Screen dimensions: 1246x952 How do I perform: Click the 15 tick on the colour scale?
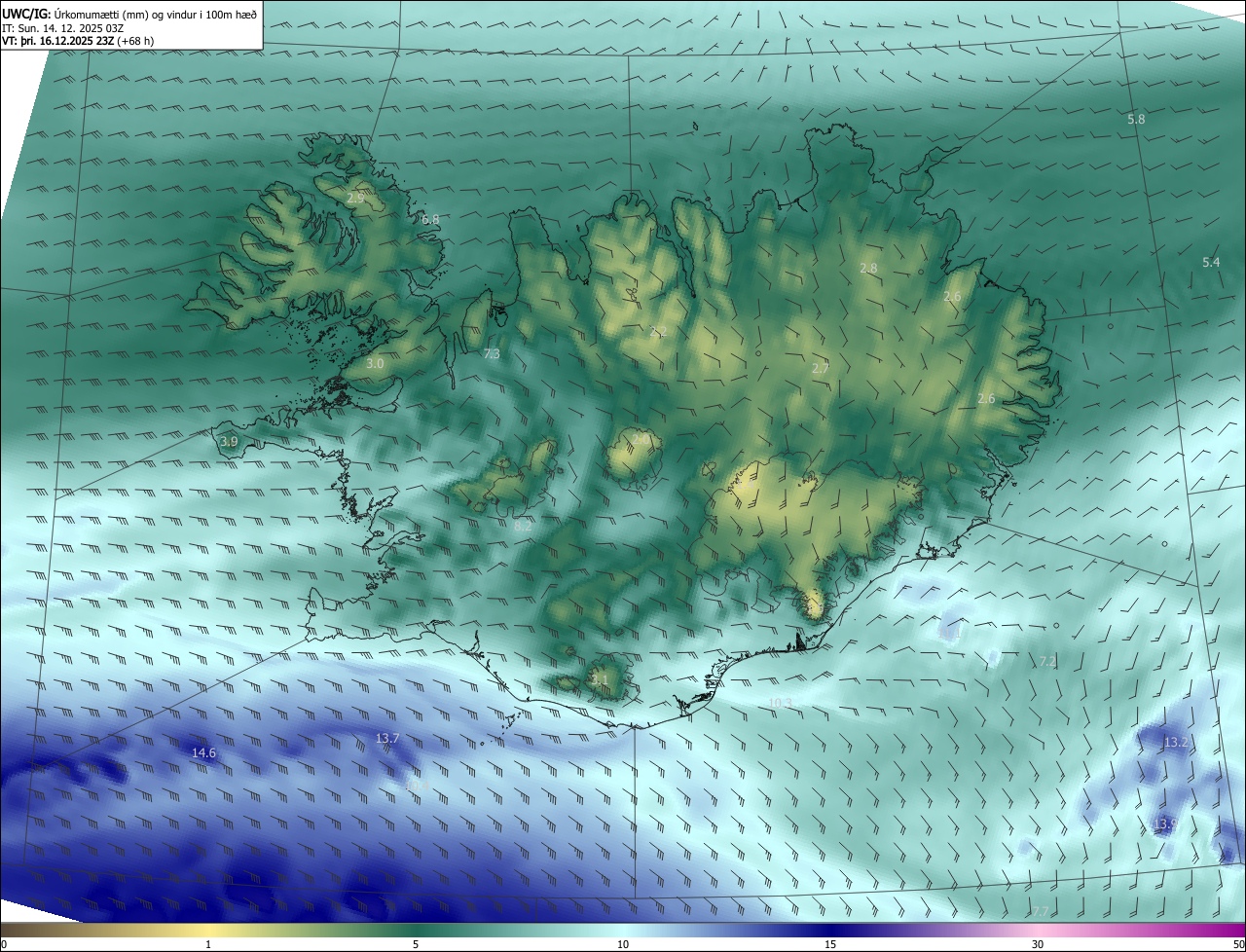(830, 944)
